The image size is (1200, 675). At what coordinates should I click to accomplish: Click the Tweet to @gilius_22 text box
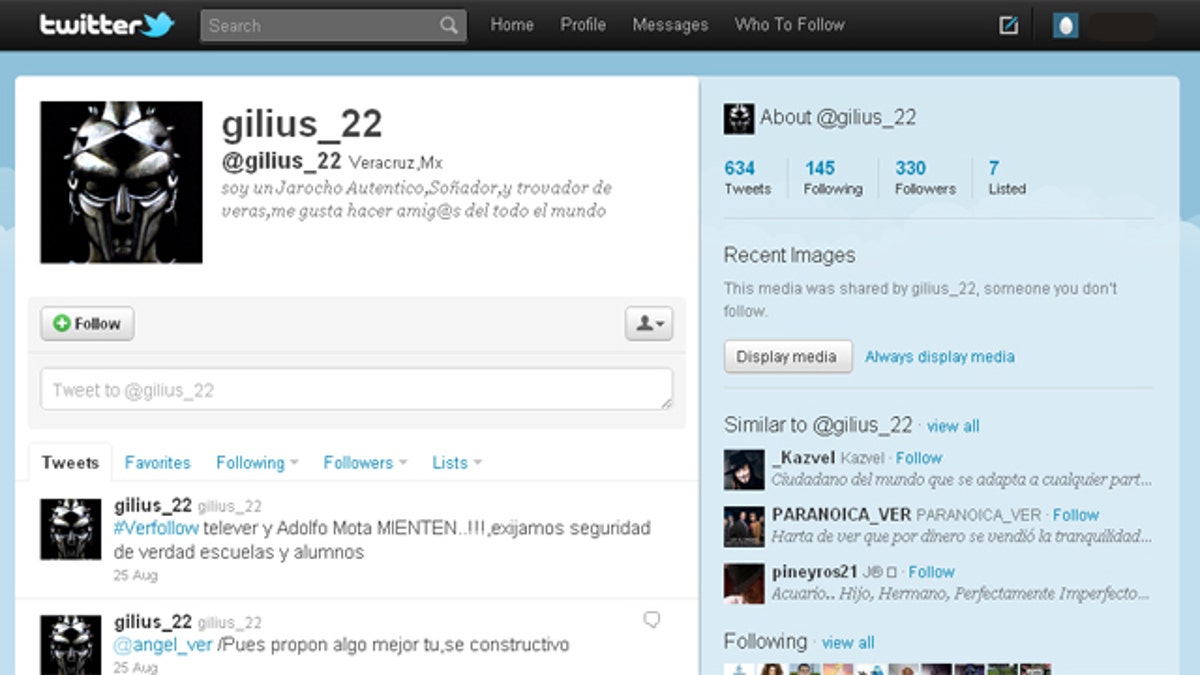(356, 389)
